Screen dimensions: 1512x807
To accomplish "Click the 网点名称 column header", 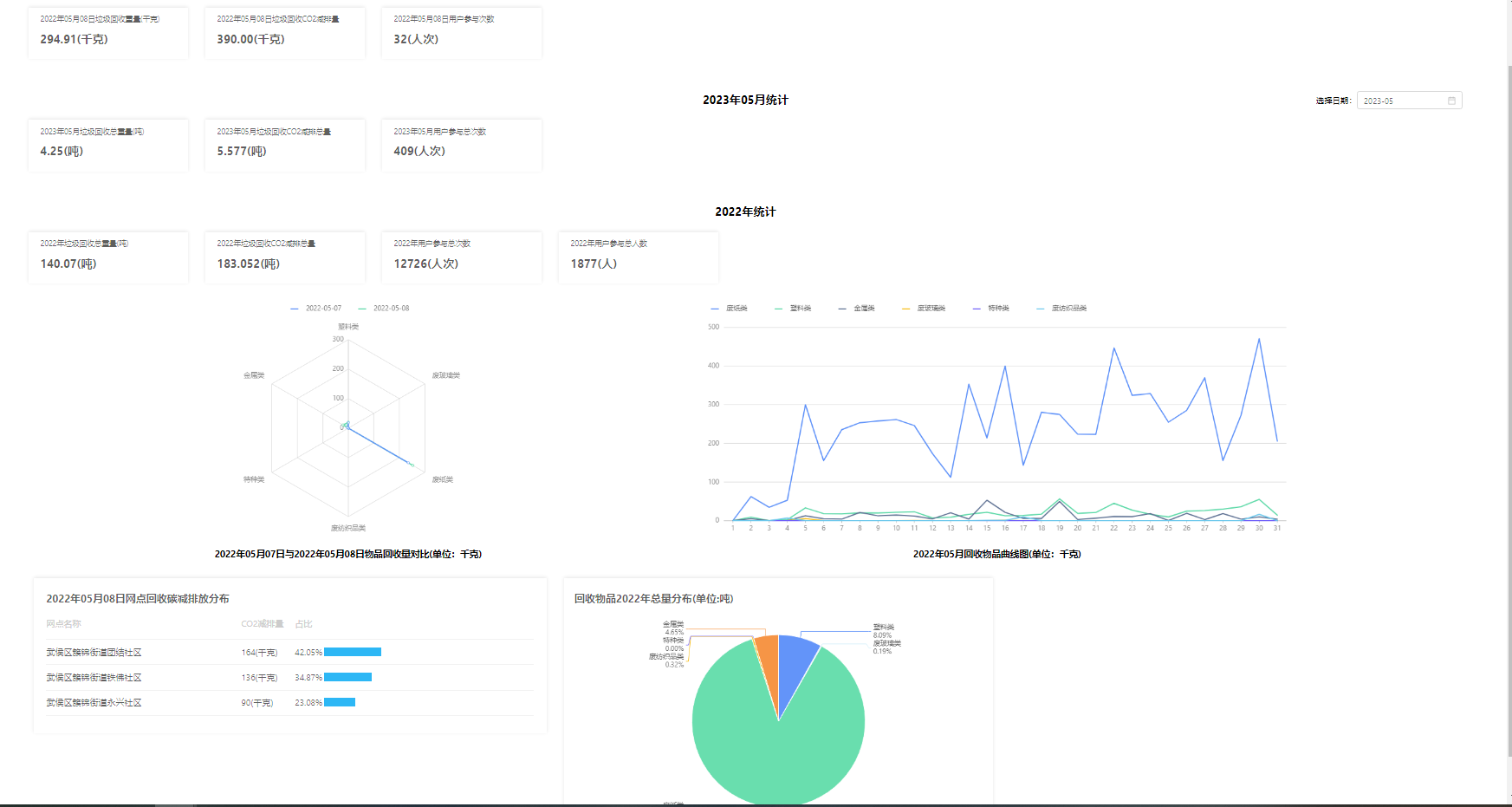I will (63, 624).
